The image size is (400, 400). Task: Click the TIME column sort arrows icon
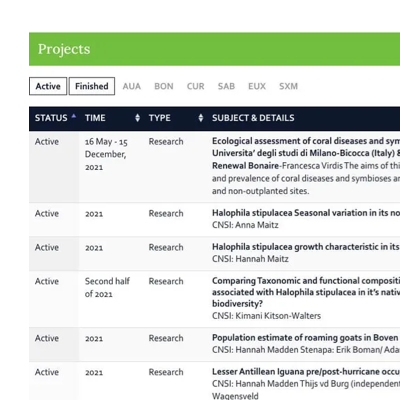(137, 118)
